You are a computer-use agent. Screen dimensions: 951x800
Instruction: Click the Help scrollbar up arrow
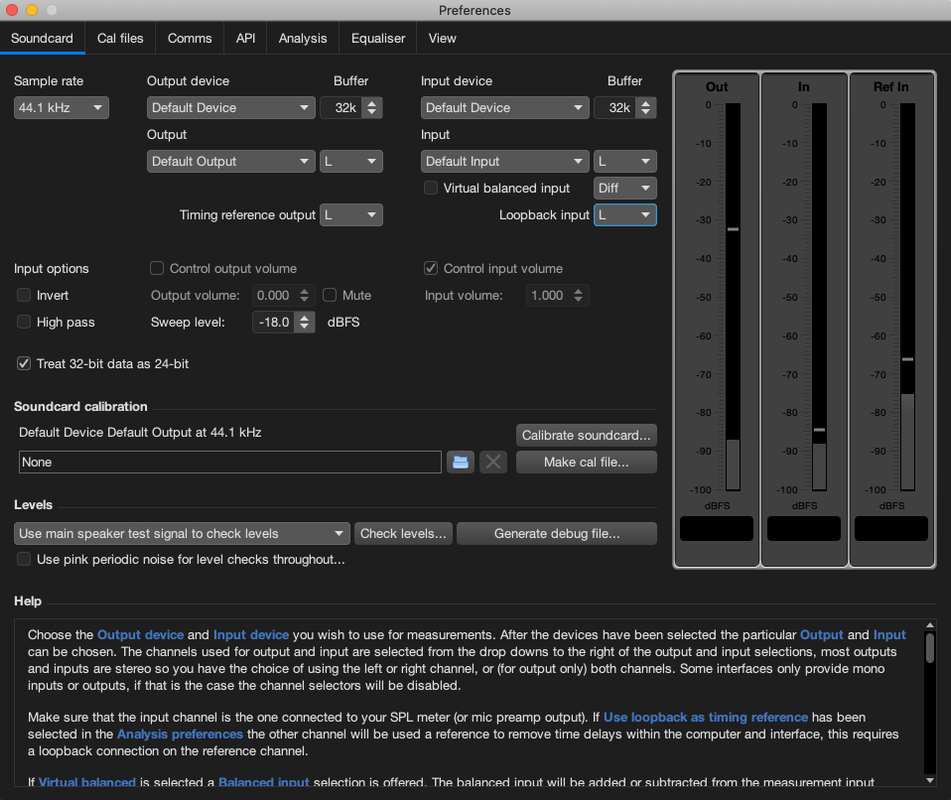[930, 625]
